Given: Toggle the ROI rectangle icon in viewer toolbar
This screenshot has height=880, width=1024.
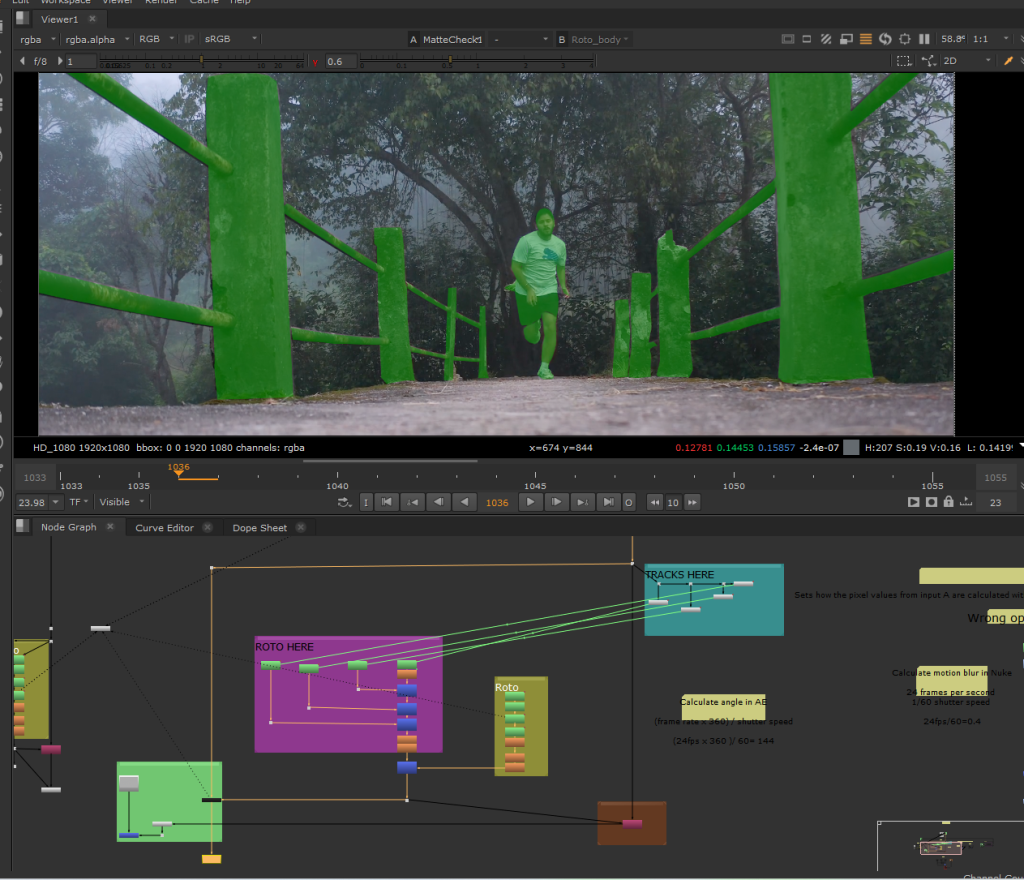Looking at the screenshot, I should [x=807, y=39].
